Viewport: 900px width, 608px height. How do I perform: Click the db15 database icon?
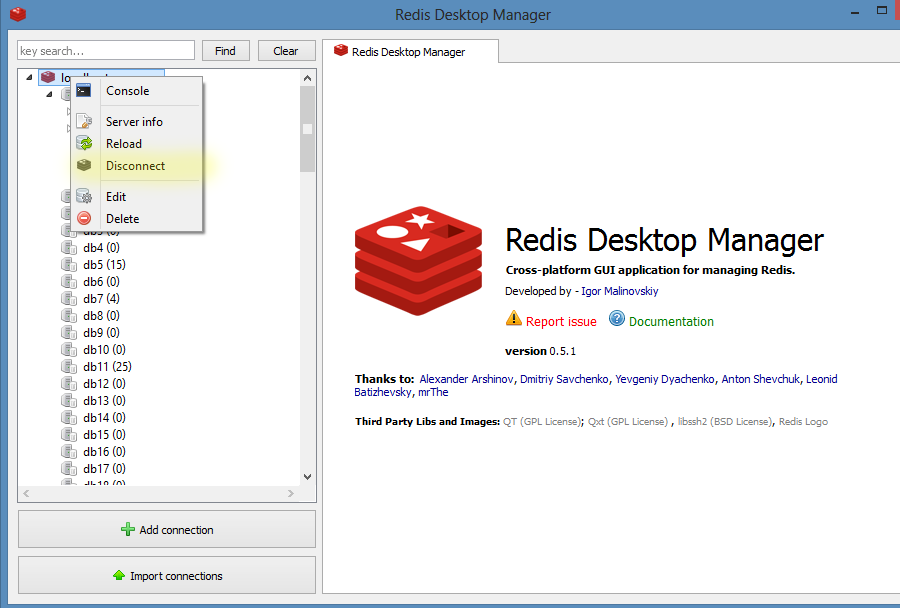[x=69, y=434]
